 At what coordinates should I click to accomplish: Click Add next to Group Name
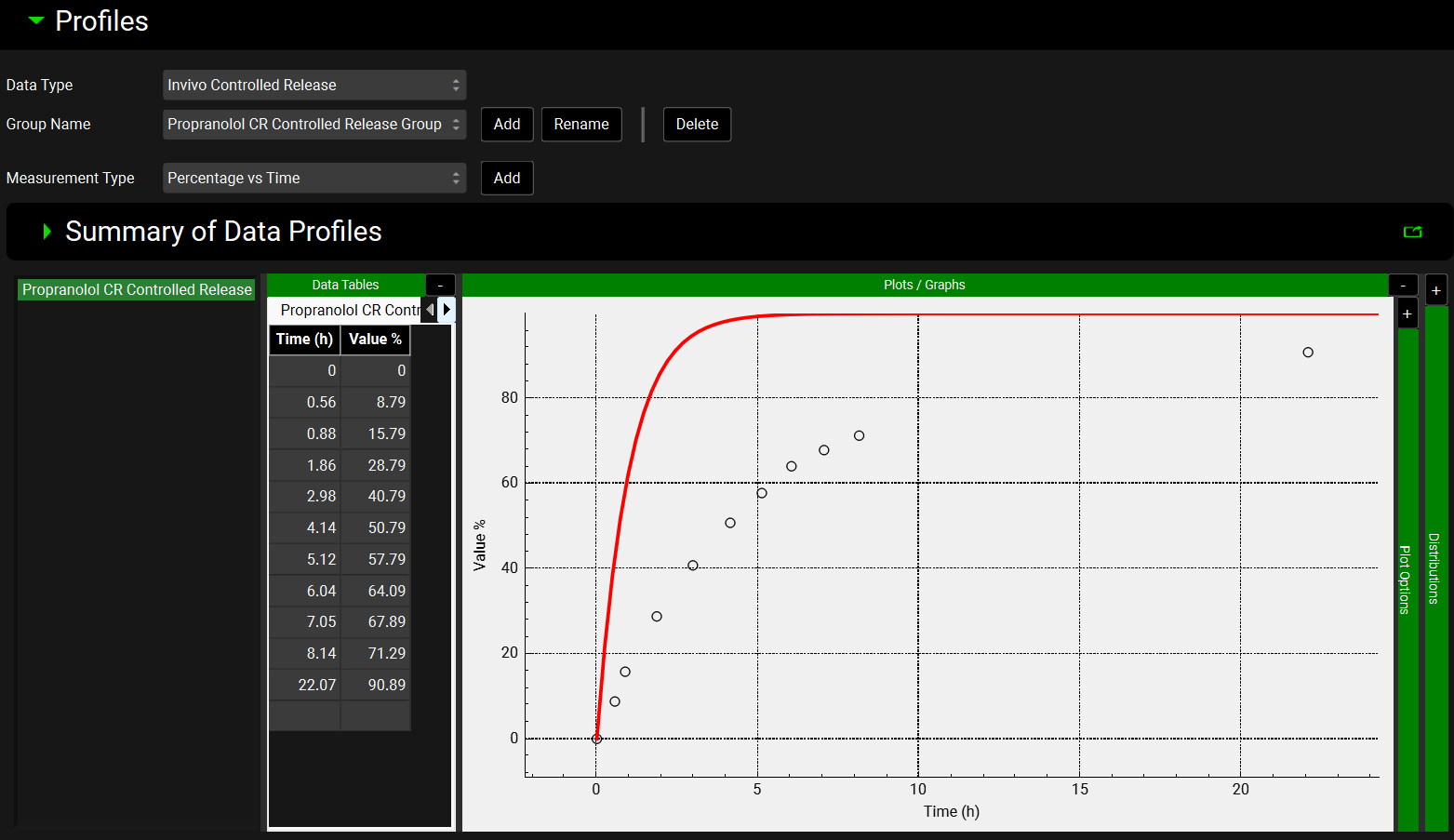coord(507,125)
